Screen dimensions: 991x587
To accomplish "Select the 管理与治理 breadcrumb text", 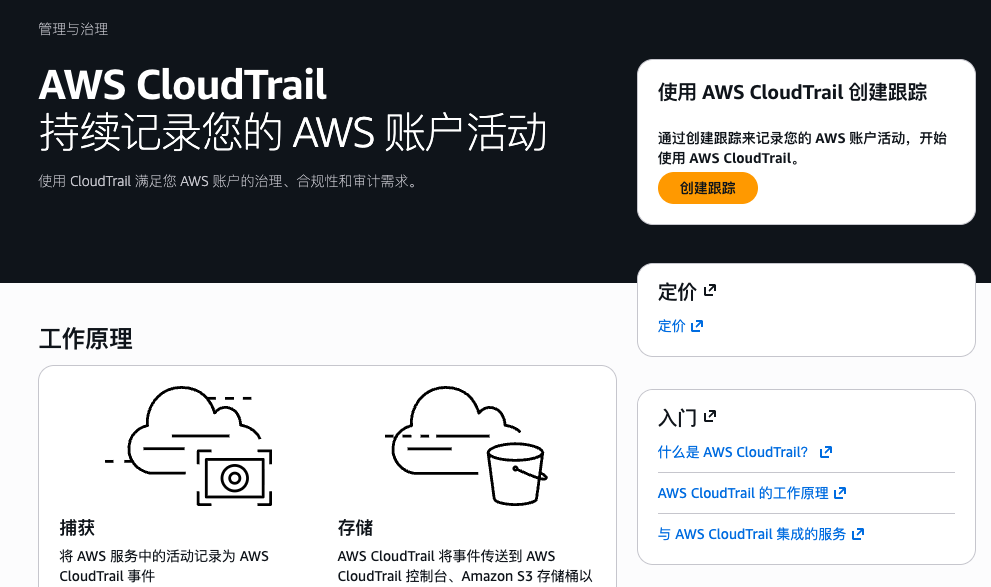I will [73, 29].
